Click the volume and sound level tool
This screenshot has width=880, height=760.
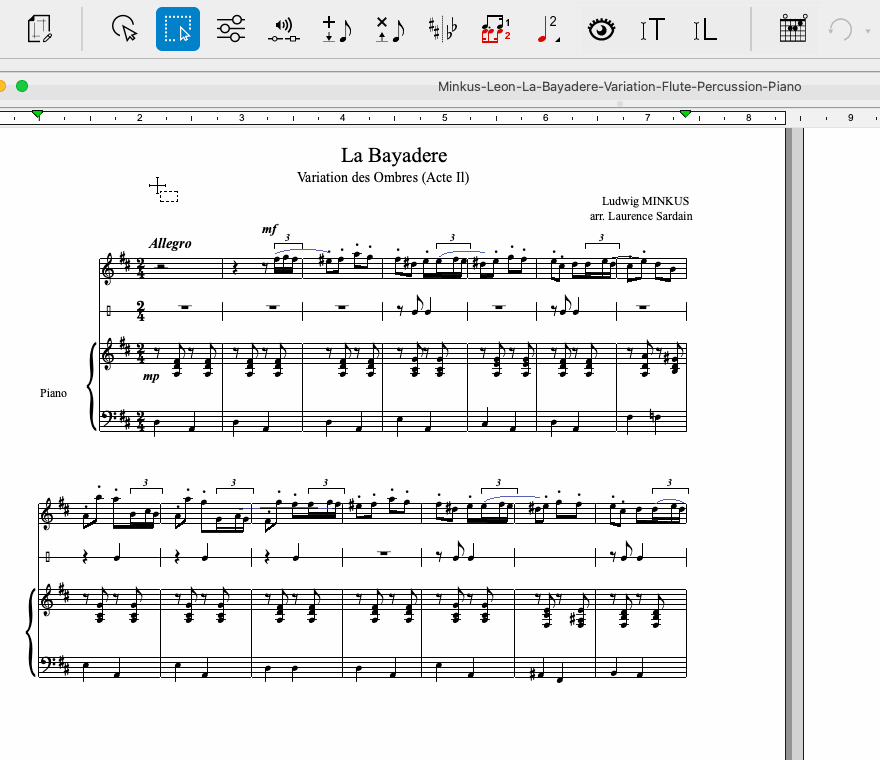(x=284, y=30)
